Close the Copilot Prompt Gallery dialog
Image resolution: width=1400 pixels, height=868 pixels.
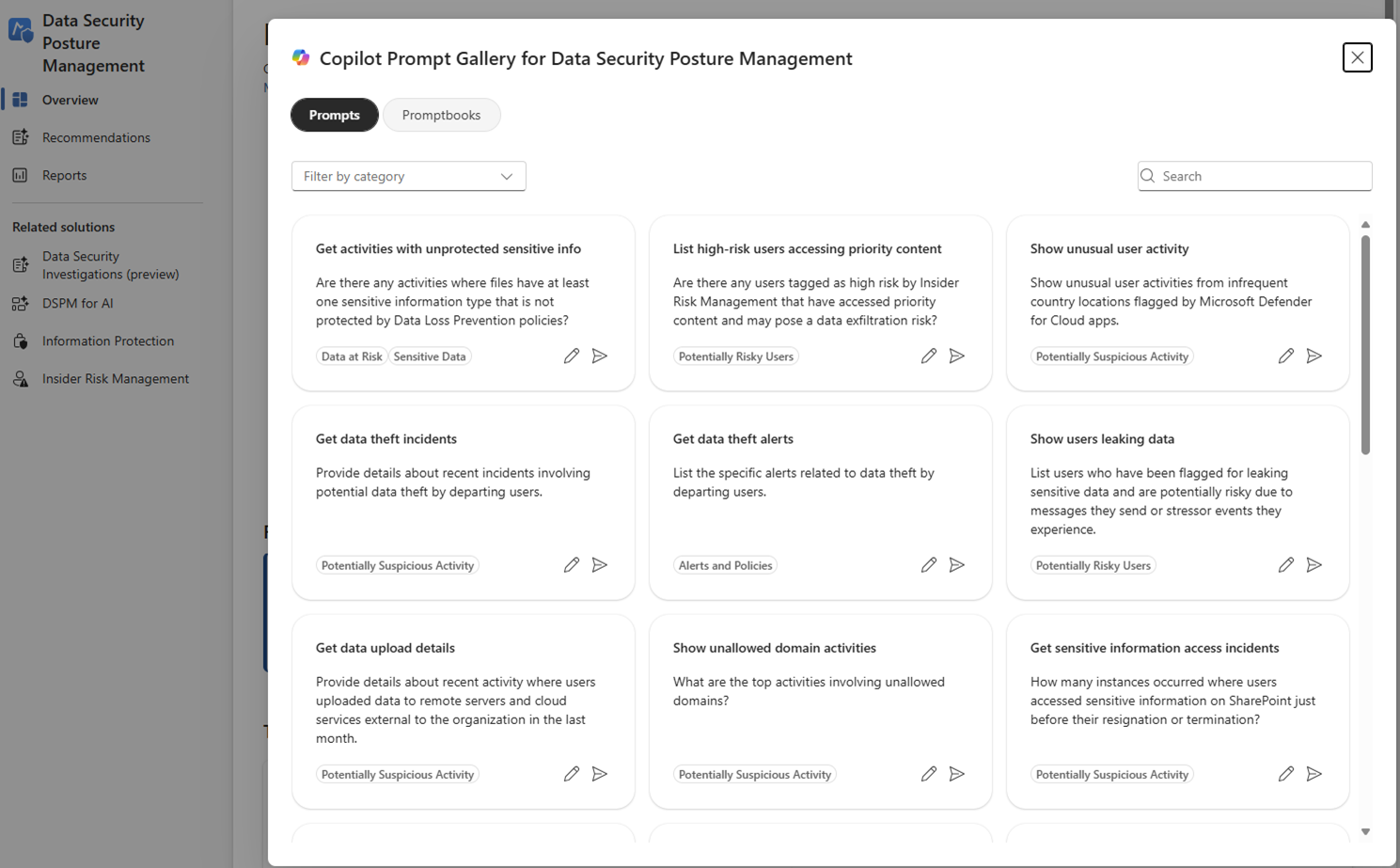pos(1357,57)
